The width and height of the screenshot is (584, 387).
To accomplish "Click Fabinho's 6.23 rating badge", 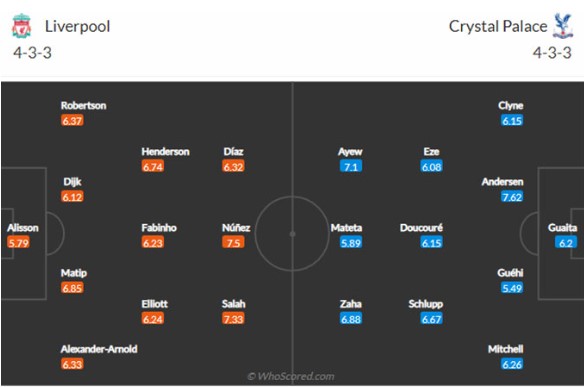I will point(153,243).
